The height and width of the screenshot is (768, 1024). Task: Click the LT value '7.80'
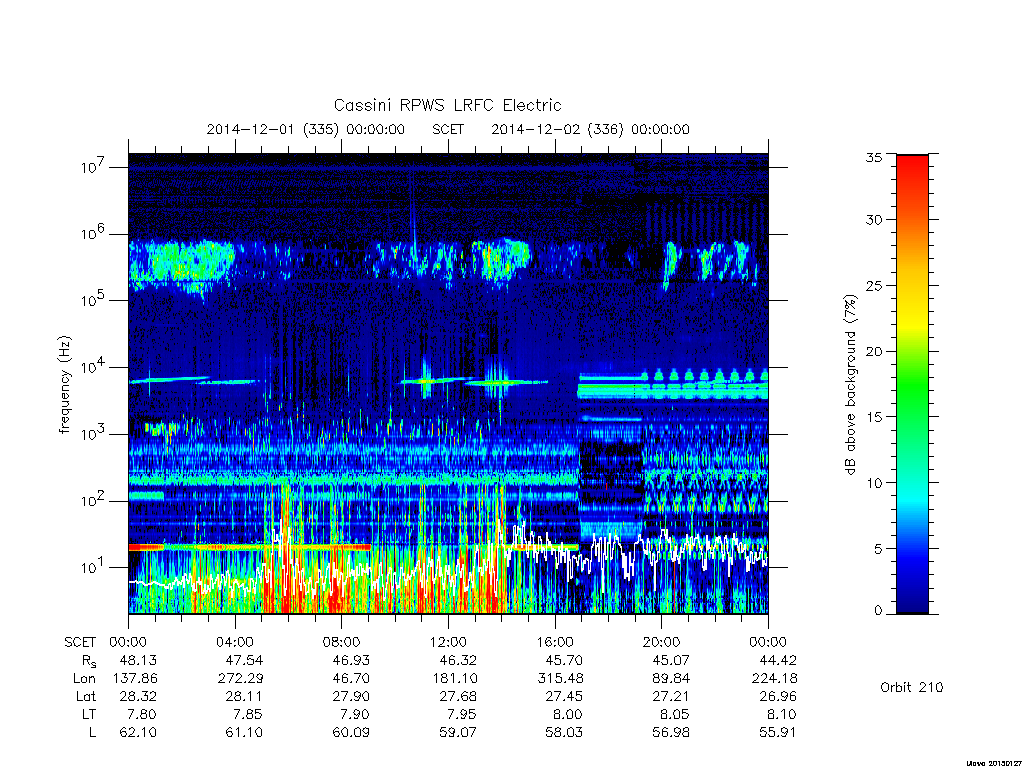142,714
